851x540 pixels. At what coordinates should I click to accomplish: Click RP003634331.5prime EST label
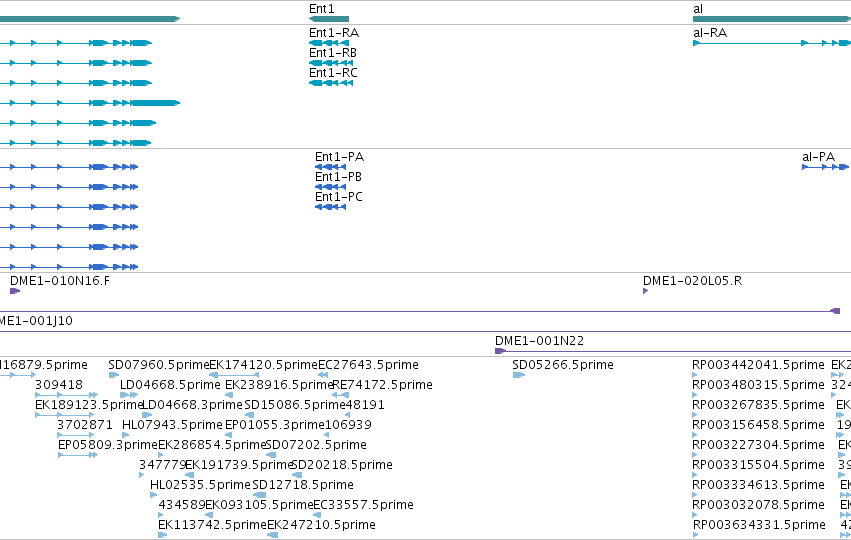759,525
